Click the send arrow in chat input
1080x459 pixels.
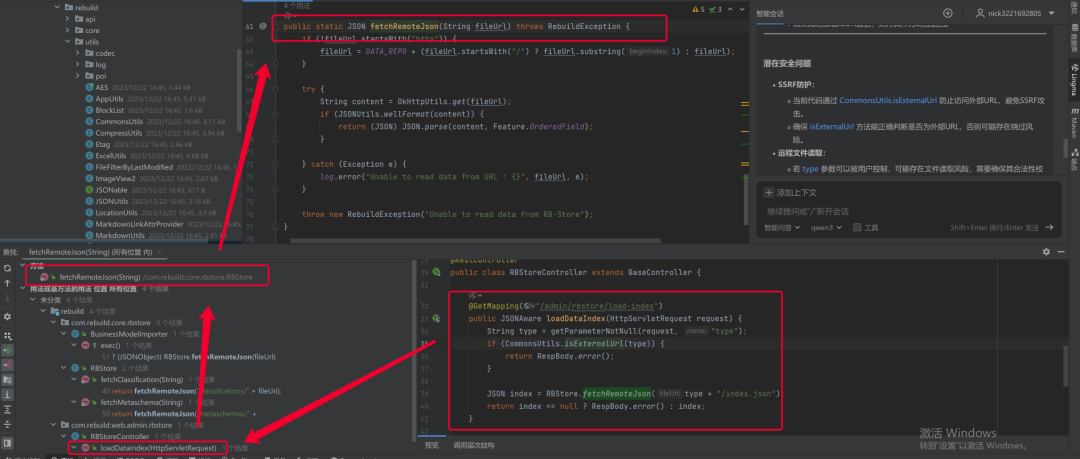1049,227
